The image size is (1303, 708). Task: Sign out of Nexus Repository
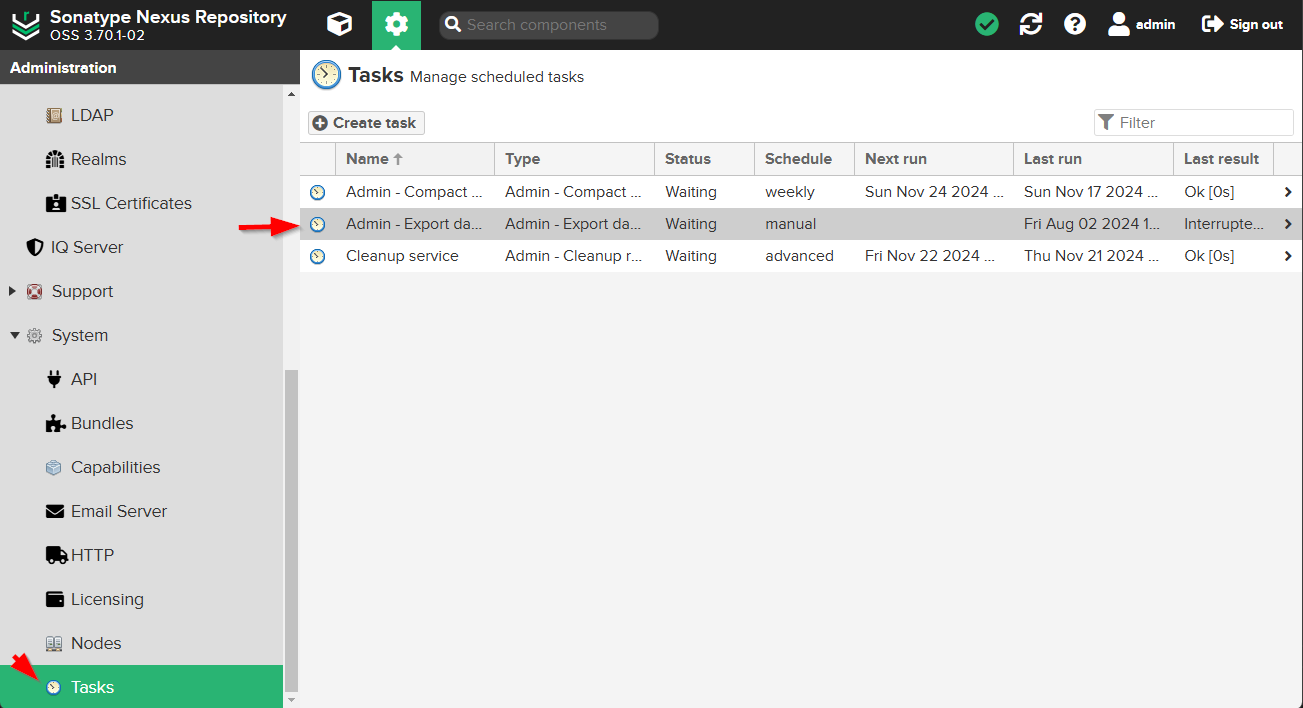1242,25
